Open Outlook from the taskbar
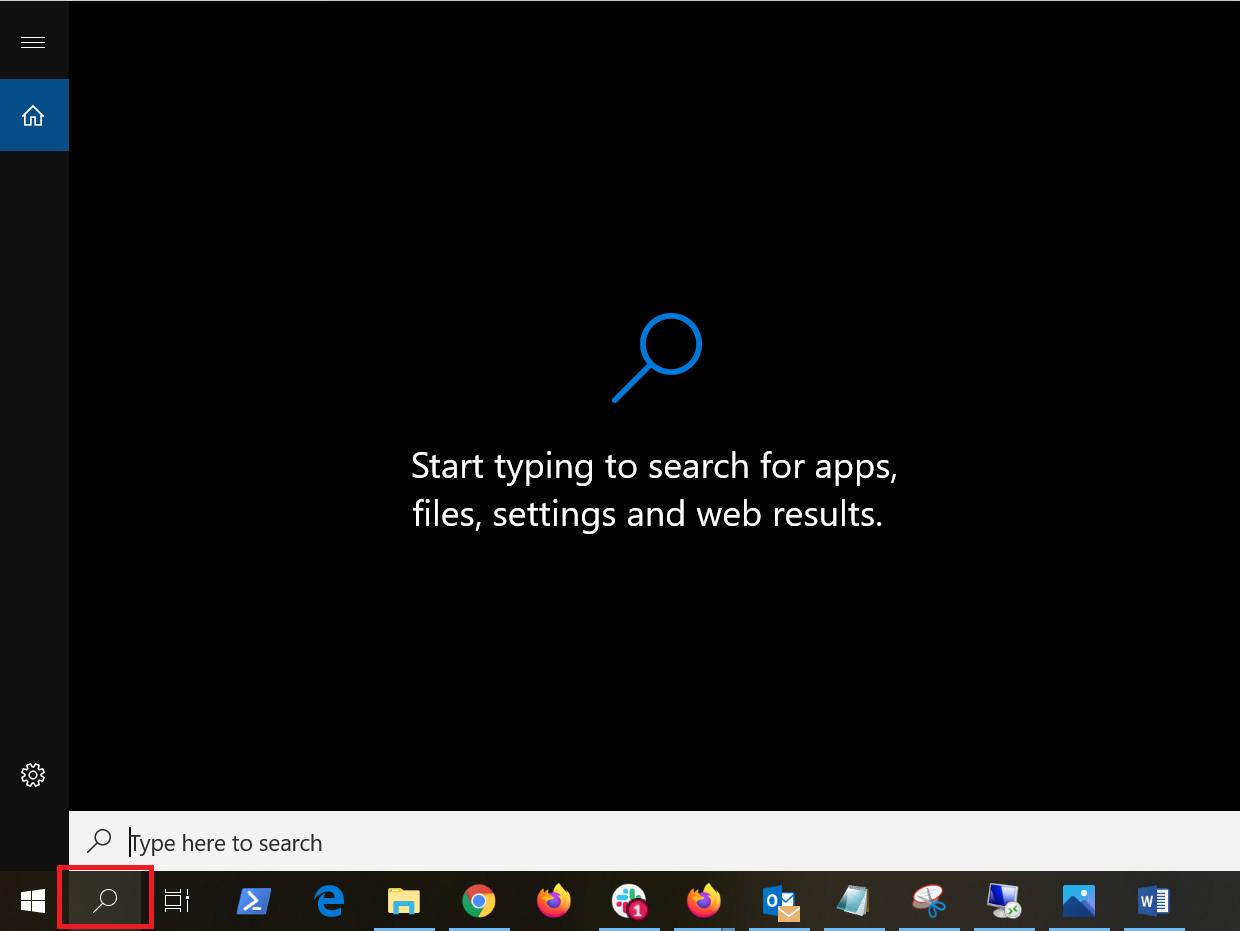 [x=780, y=901]
